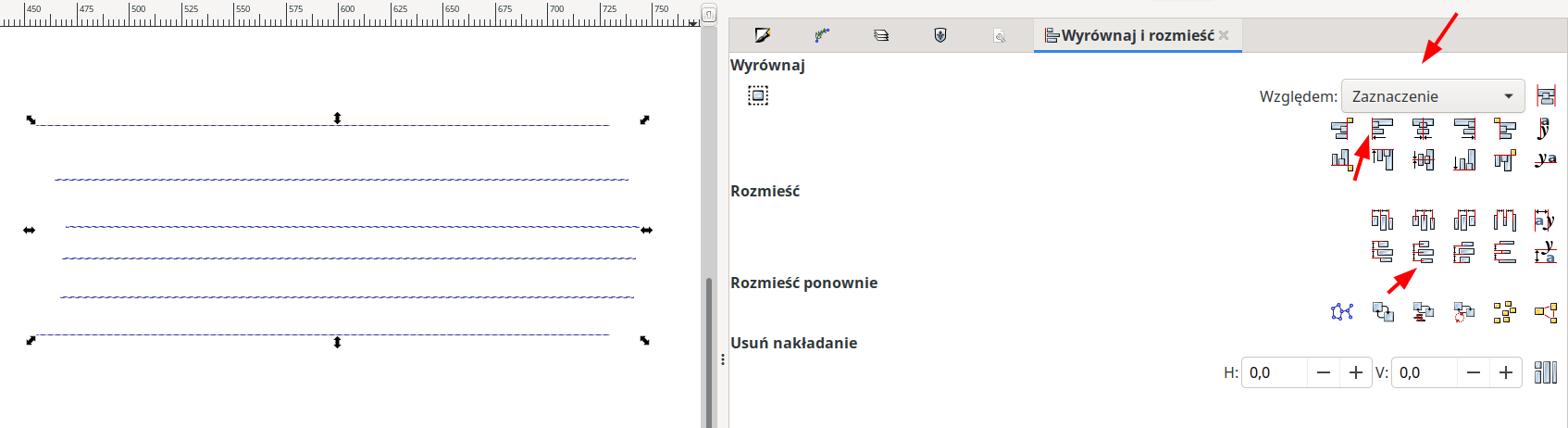Switch to the Layers panel tab

pyautogui.click(x=881, y=36)
